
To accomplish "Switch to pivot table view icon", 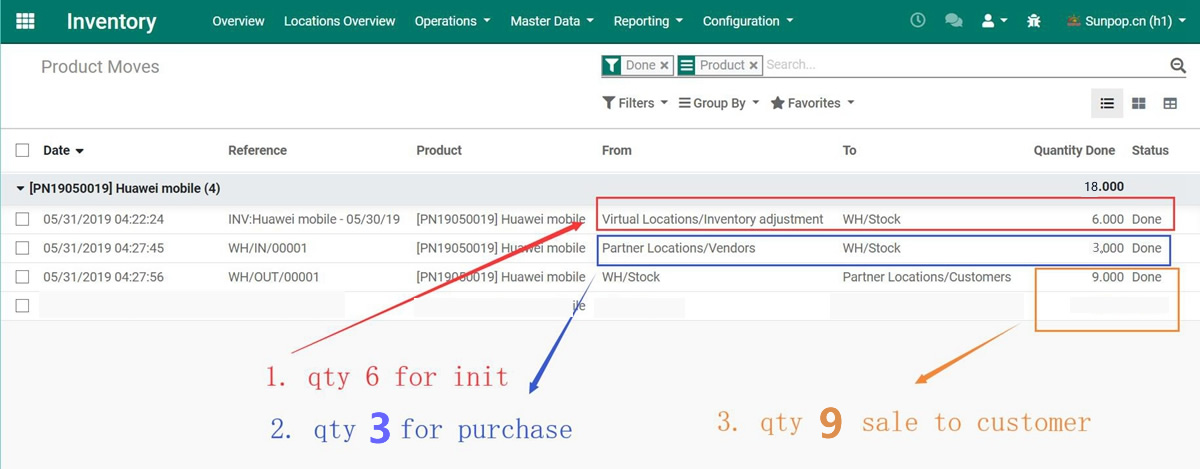I will [x=1170, y=103].
